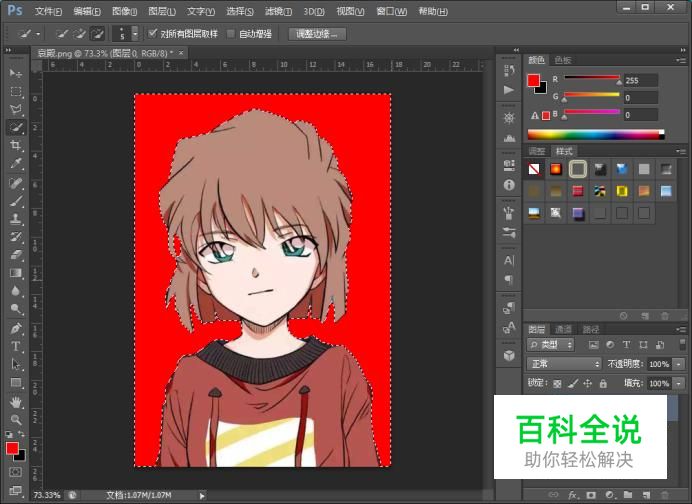Open status bar info arrow
The width and height of the screenshot is (692, 504).
[x=202, y=496]
